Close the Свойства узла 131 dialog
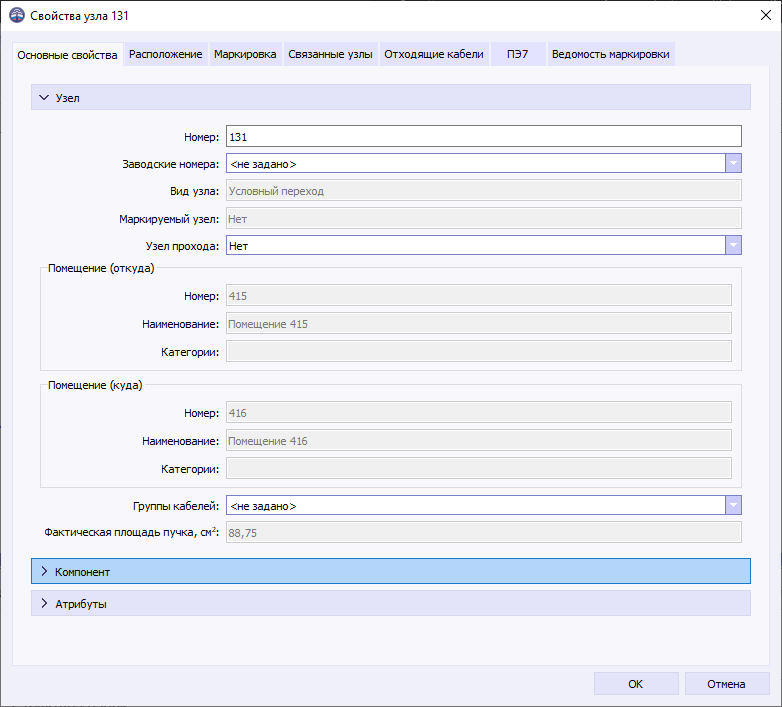Screen dimensions: 782x707 click(766, 15)
